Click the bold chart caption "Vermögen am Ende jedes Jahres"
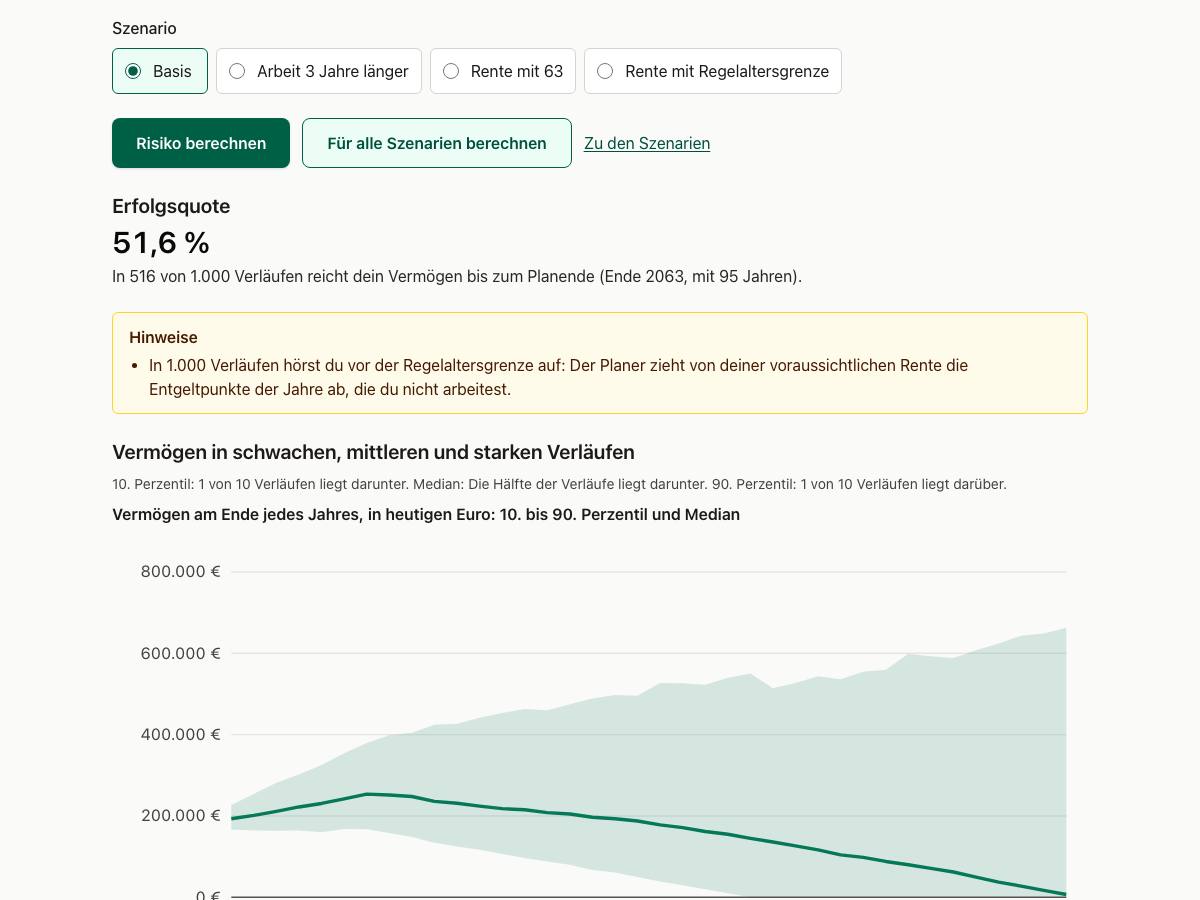Screen dimensions: 1200x900 coord(426,515)
